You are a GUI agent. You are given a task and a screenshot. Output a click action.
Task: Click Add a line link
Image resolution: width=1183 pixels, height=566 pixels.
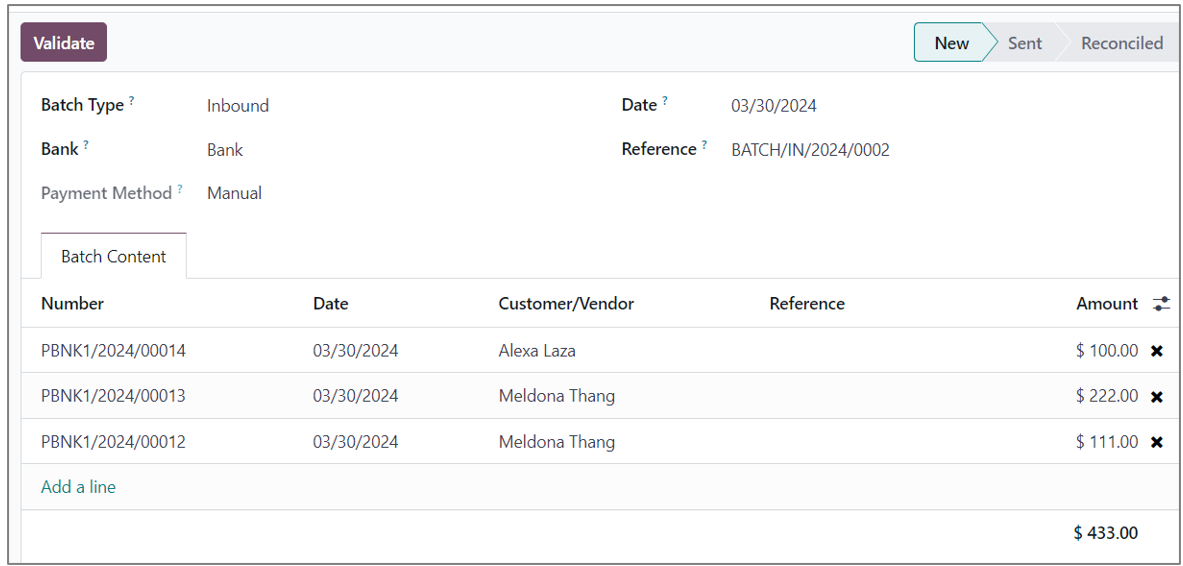point(78,487)
